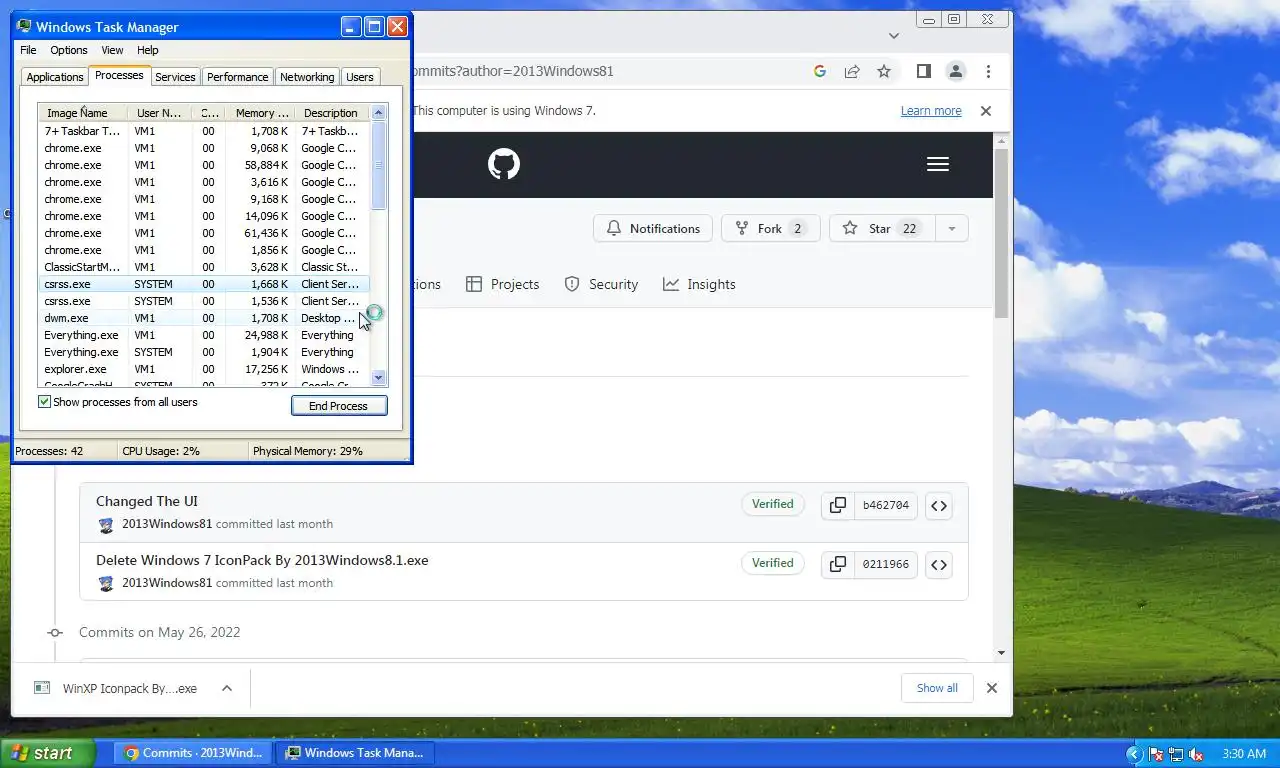Dismiss the Windows 7 info bar
1280x768 pixels.
[985, 111]
